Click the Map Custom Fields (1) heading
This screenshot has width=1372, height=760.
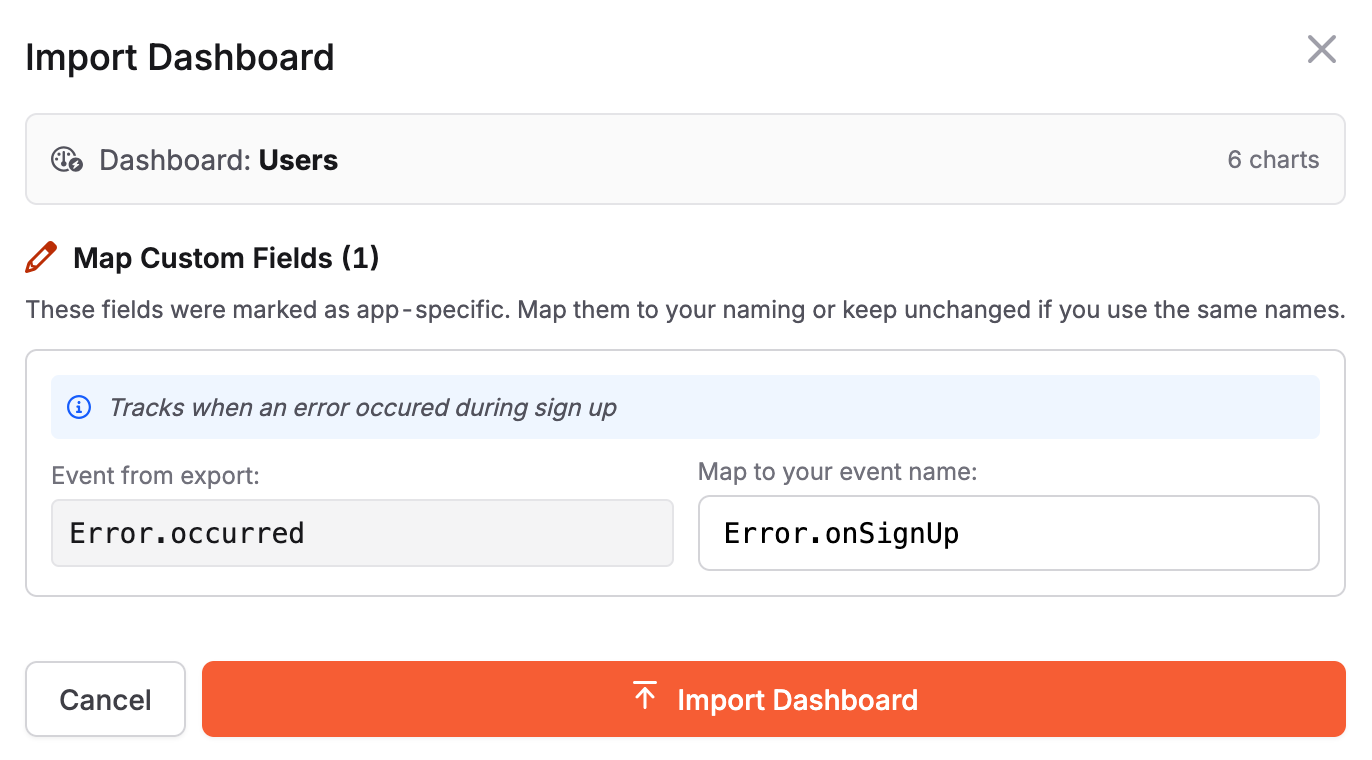coord(225,257)
